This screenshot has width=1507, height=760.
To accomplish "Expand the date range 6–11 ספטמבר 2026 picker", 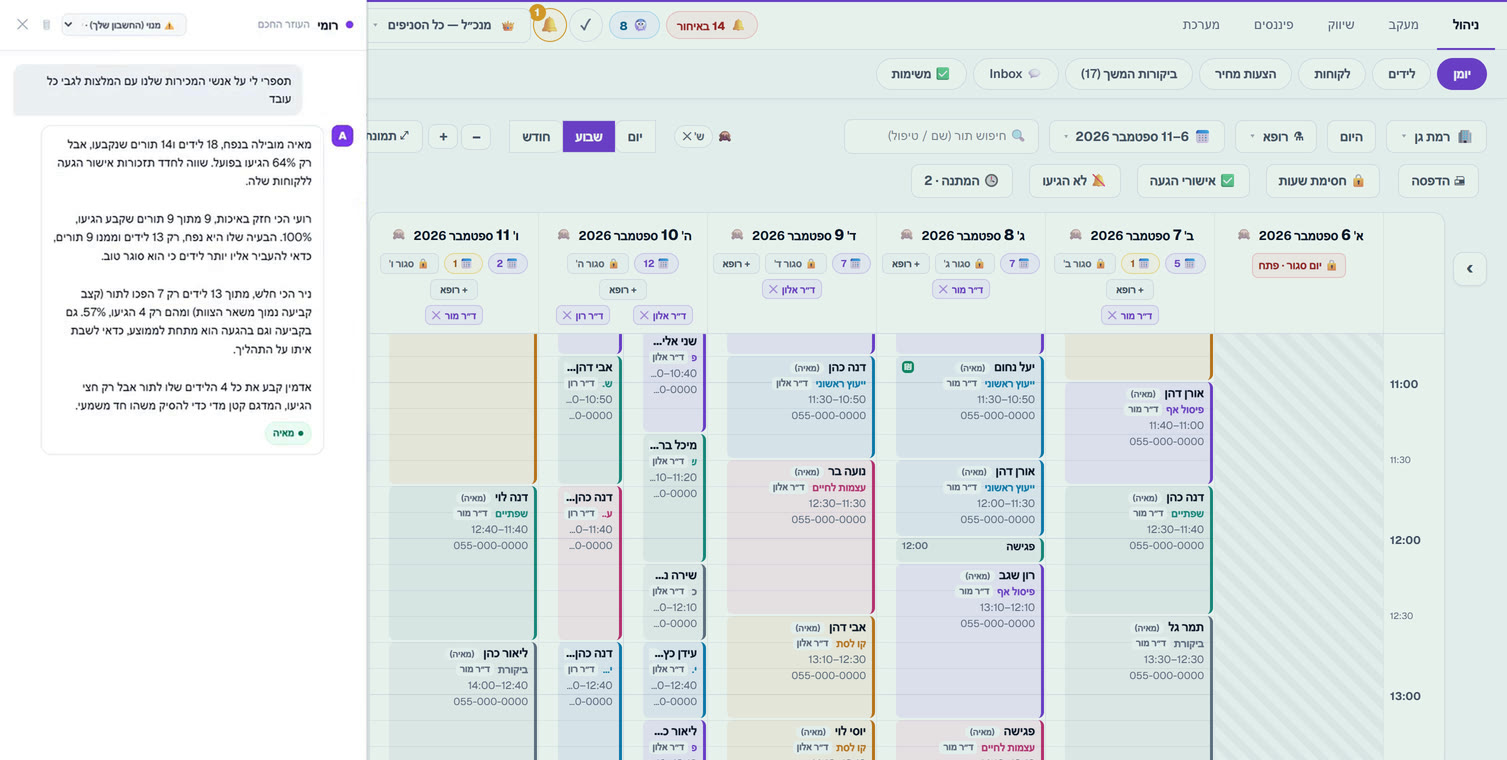I will click(x=1137, y=136).
